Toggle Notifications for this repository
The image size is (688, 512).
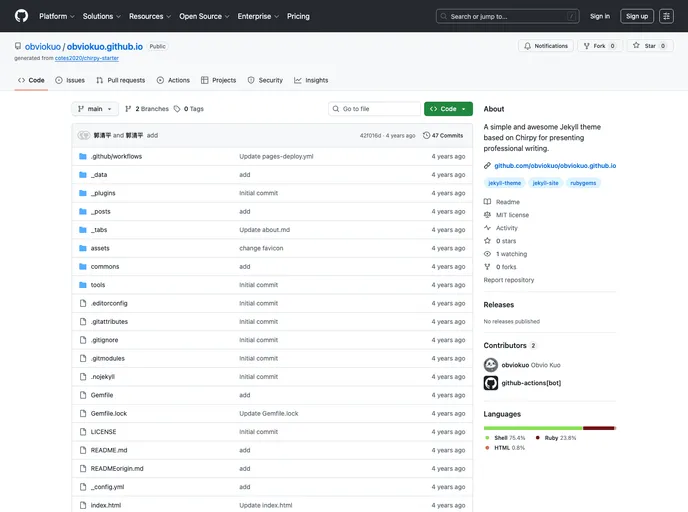coord(545,46)
